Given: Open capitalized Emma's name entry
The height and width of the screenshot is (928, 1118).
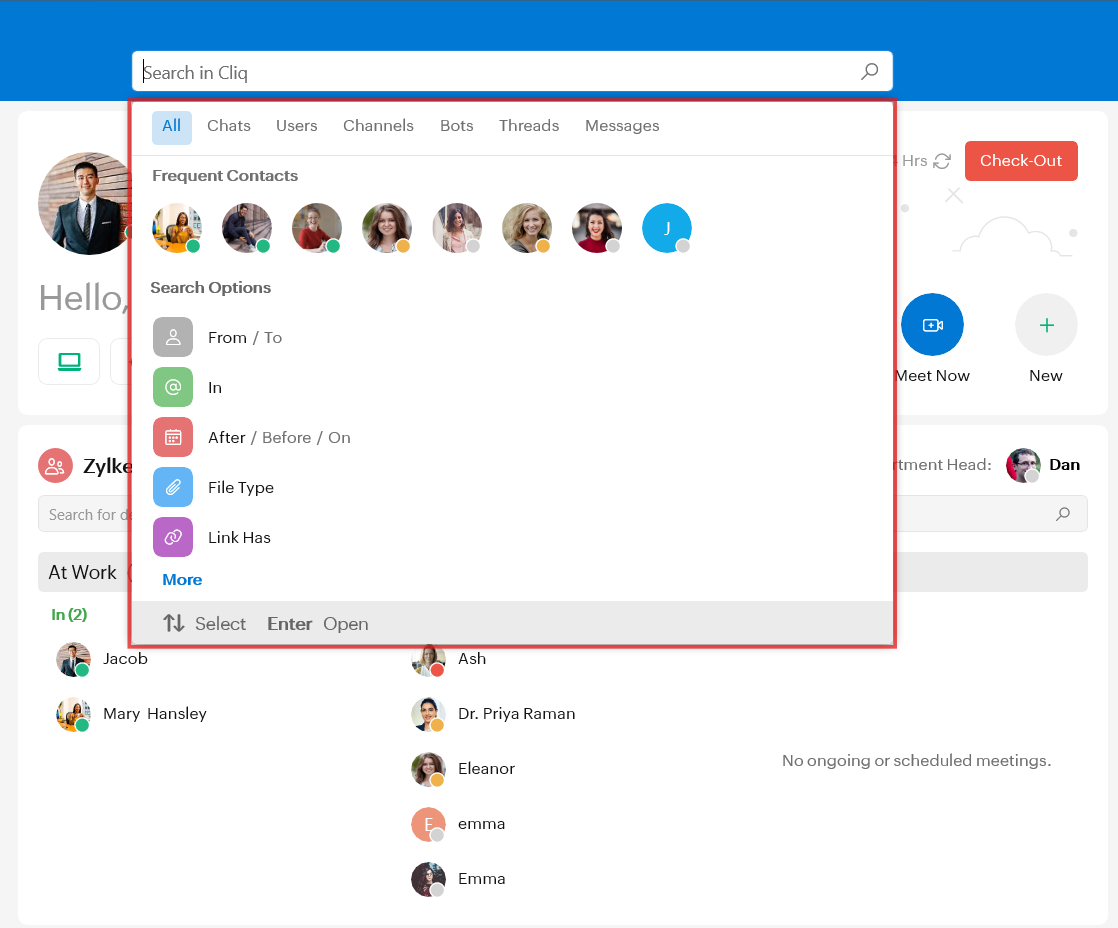Looking at the screenshot, I should pyautogui.click(x=482, y=879).
